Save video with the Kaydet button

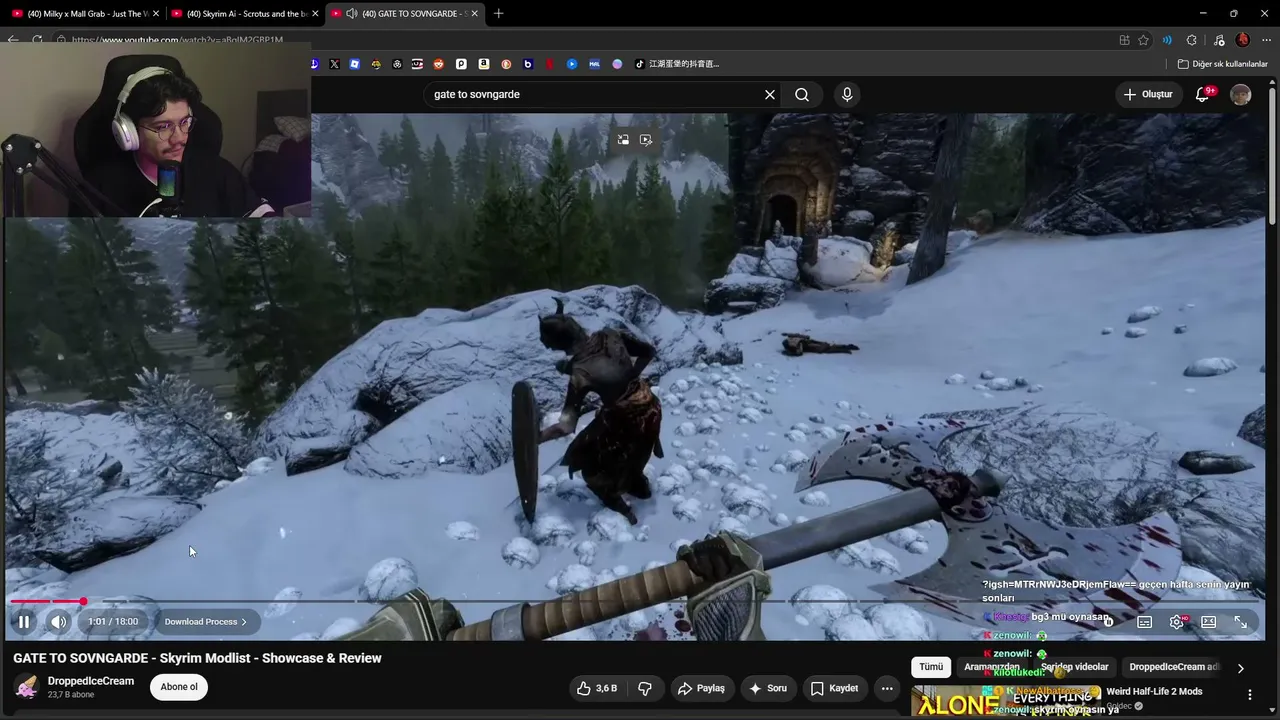pos(834,688)
